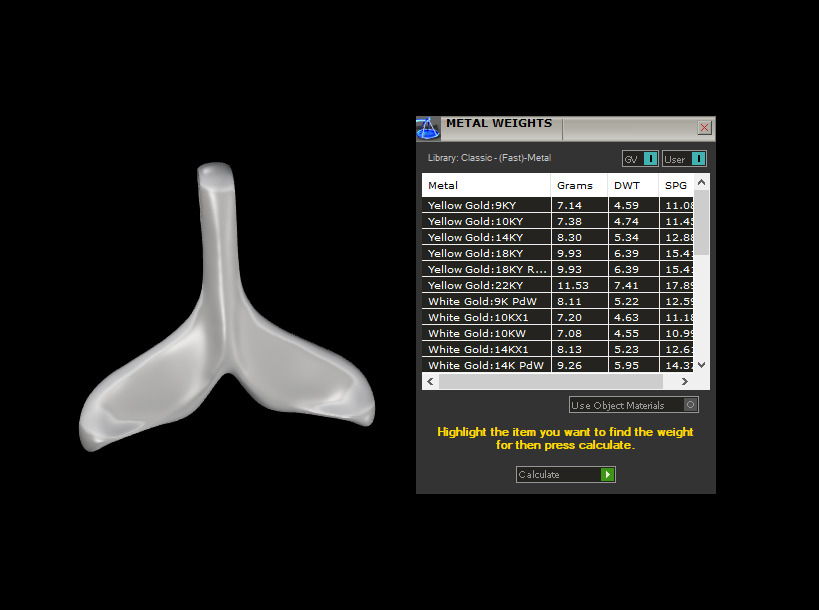Select the Yellow Gold:18KY R... row
Viewport: 819px width, 610px height.
(x=558, y=269)
